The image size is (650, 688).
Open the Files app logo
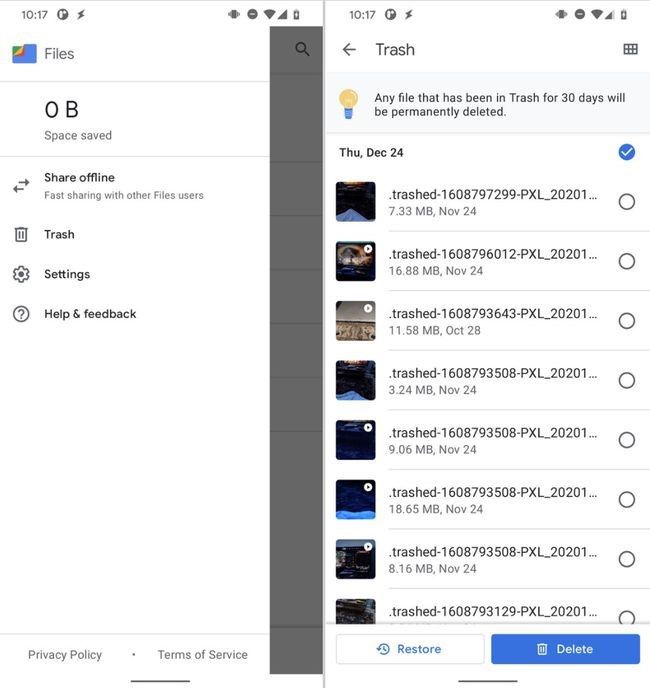24,54
